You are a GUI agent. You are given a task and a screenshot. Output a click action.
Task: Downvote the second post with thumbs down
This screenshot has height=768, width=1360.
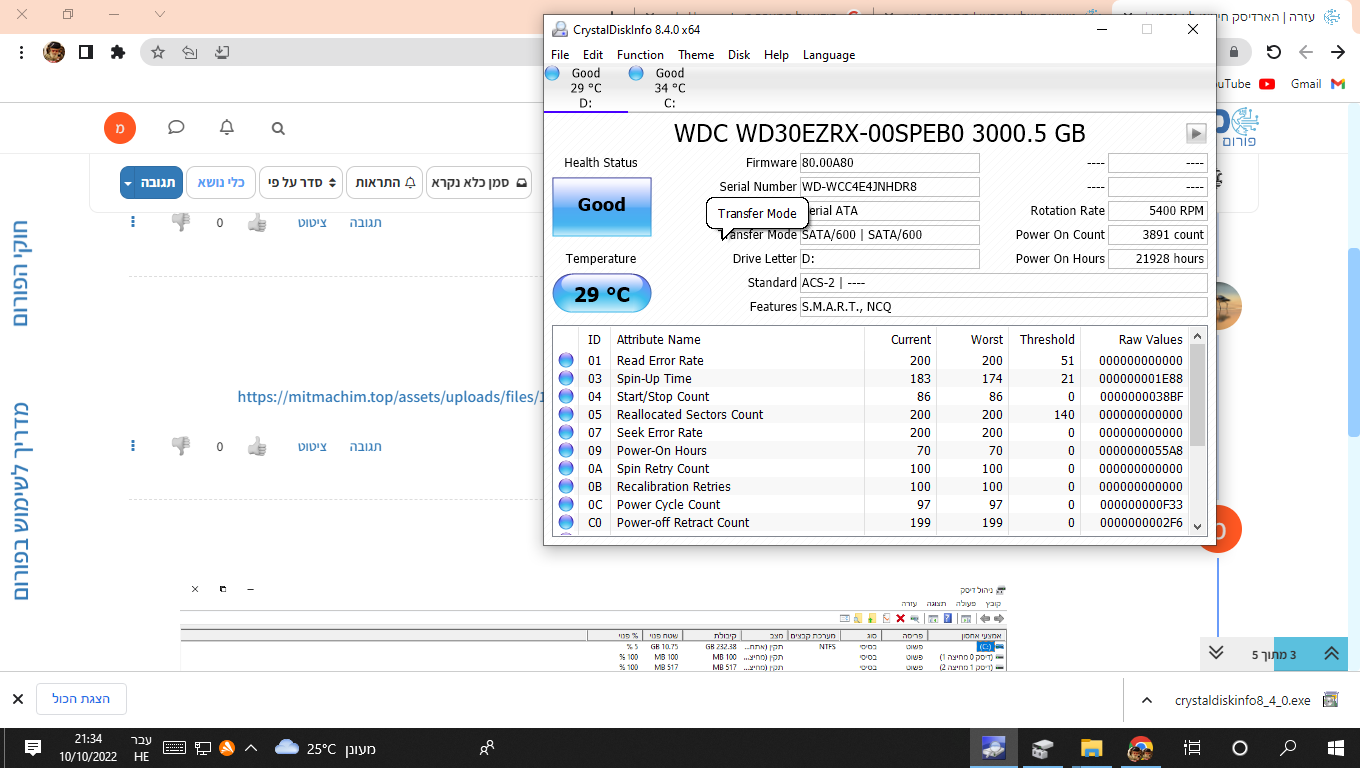coord(181,446)
